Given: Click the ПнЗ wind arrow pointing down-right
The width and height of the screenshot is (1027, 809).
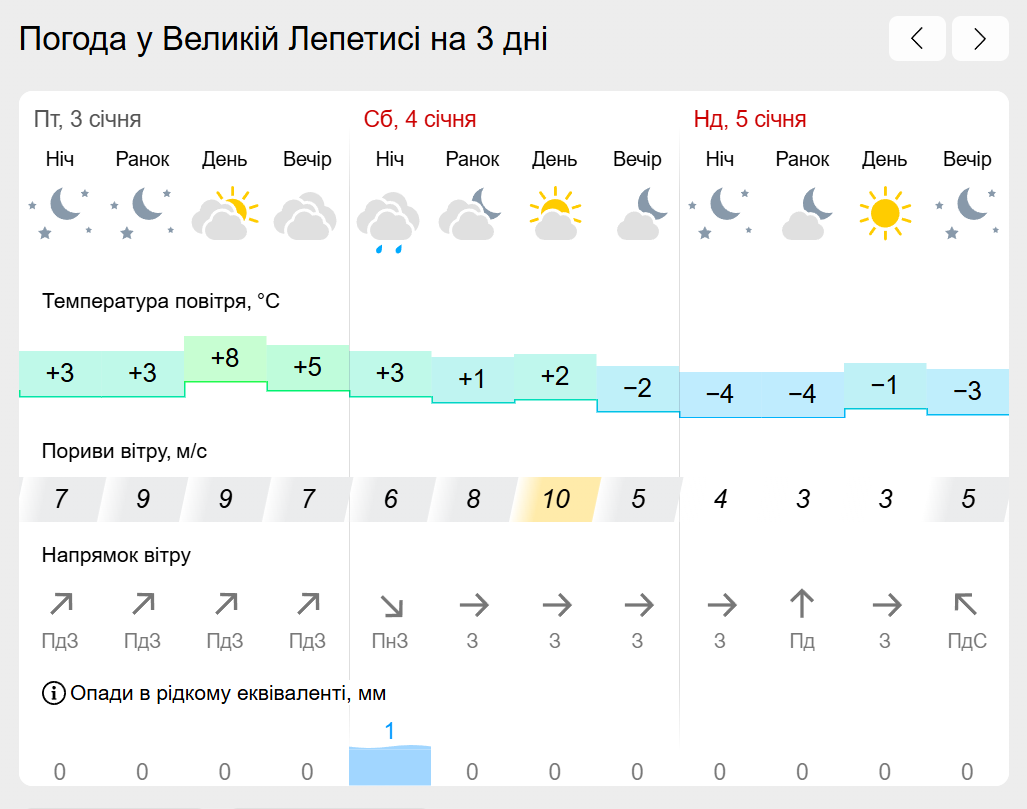Looking at the screenshot, I should 392,606.
